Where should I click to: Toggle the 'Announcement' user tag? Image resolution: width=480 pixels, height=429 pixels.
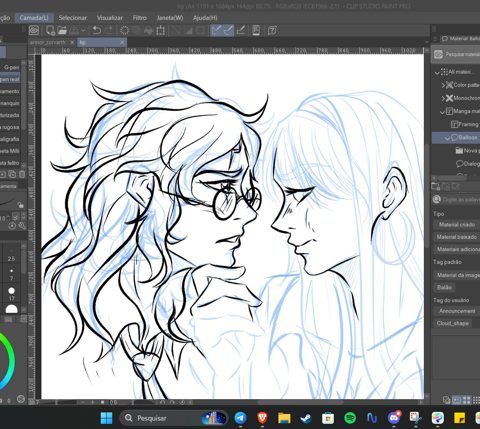tap(457, 311)
